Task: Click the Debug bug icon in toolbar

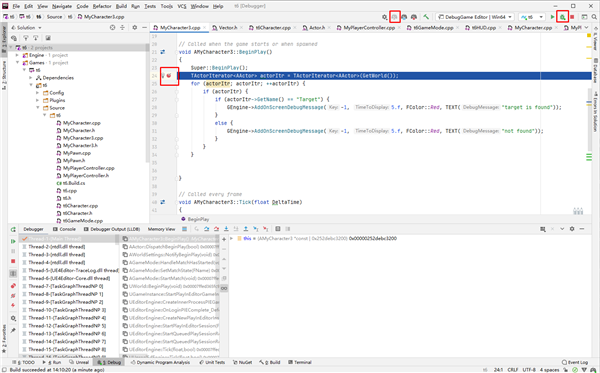Action: (562, 17)
